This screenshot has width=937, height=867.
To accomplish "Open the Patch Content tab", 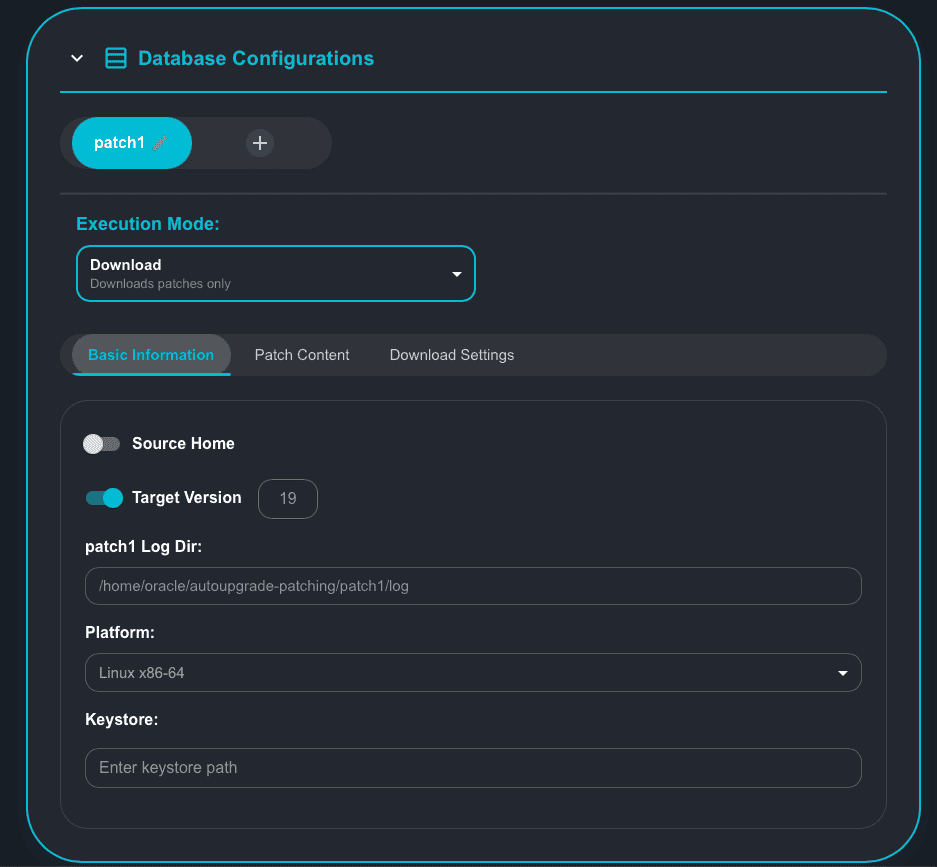I will (302, 355).
